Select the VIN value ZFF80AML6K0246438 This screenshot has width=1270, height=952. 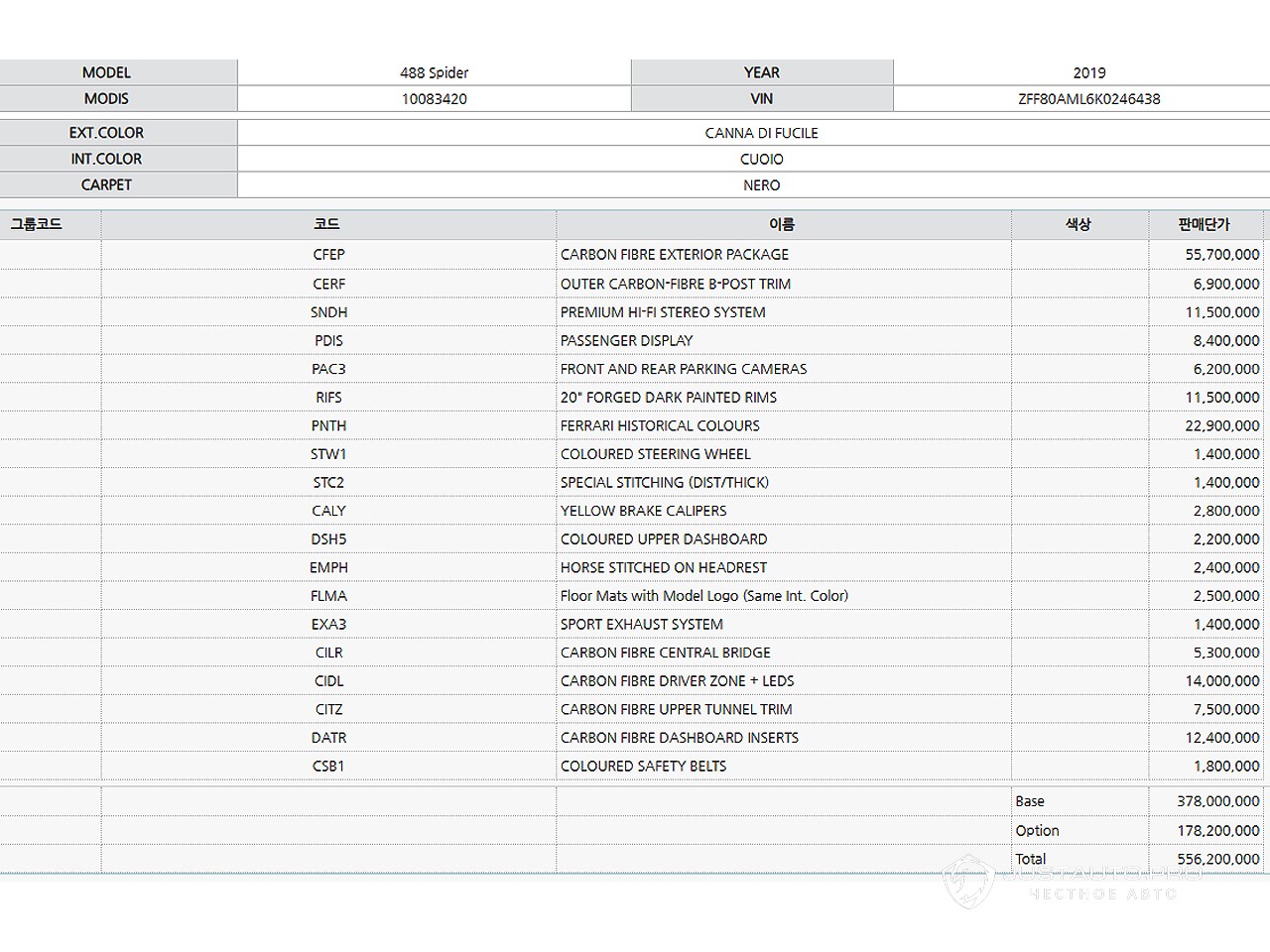tap(1088, 99)
